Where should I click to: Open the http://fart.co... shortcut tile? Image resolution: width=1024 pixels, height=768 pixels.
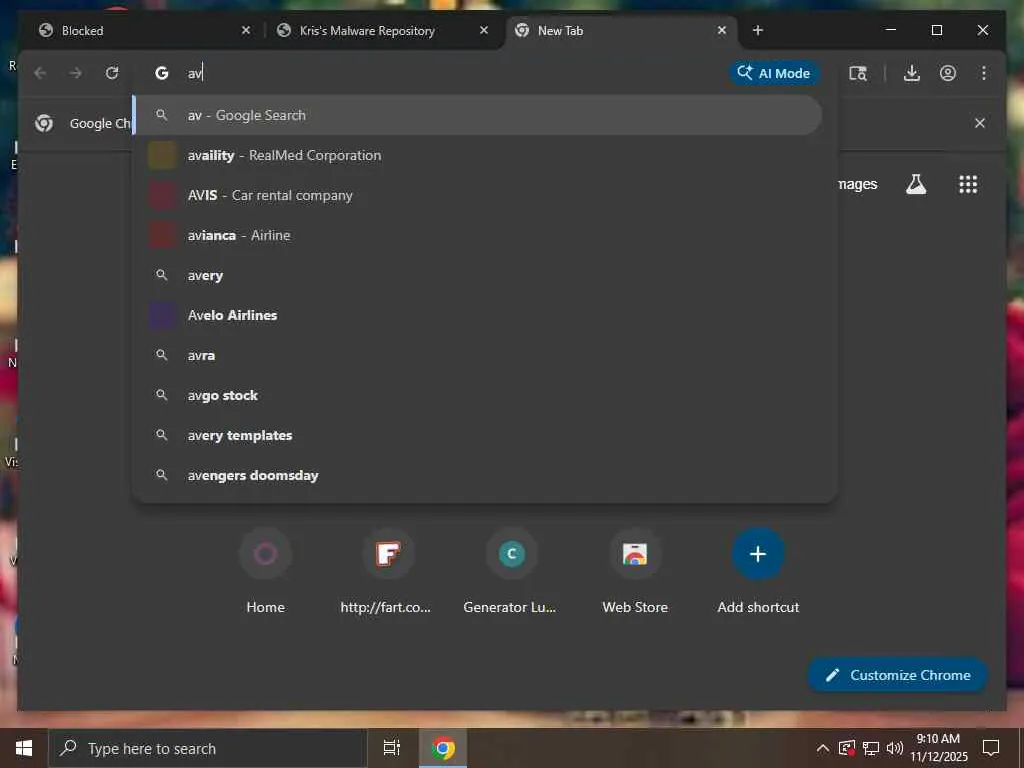(386, 572)
